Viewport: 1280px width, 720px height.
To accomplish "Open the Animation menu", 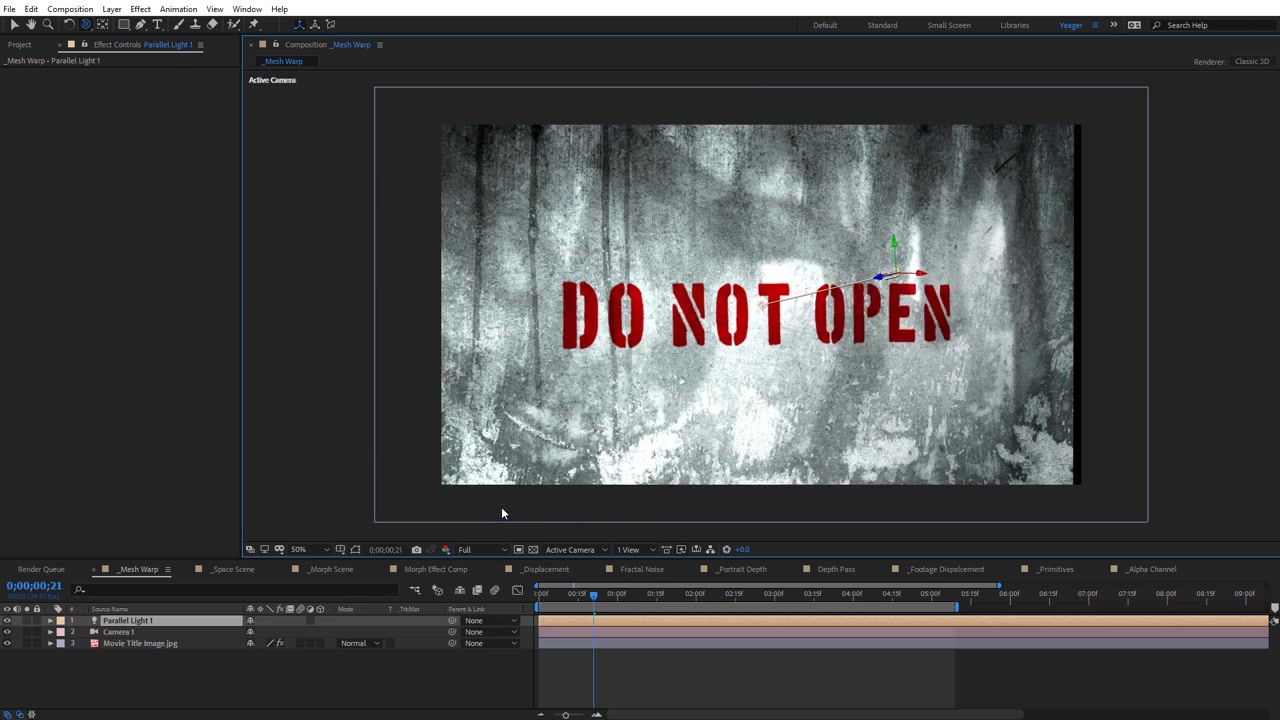I will pyautogui.click(x=178, y=9).
